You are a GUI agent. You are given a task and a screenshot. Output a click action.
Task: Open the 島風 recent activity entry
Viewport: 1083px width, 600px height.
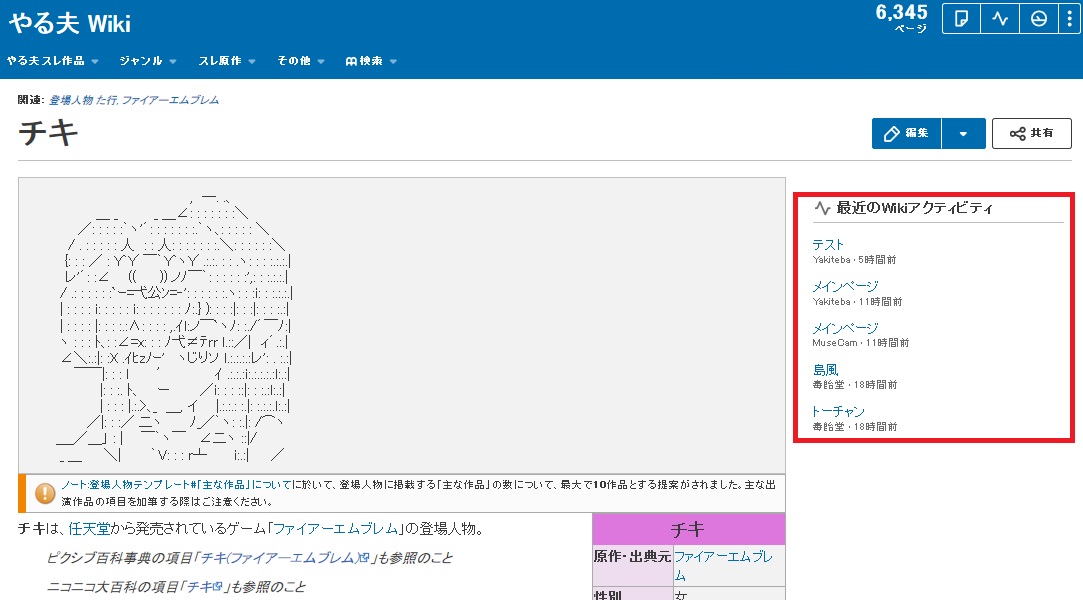(x=825, y=370)
